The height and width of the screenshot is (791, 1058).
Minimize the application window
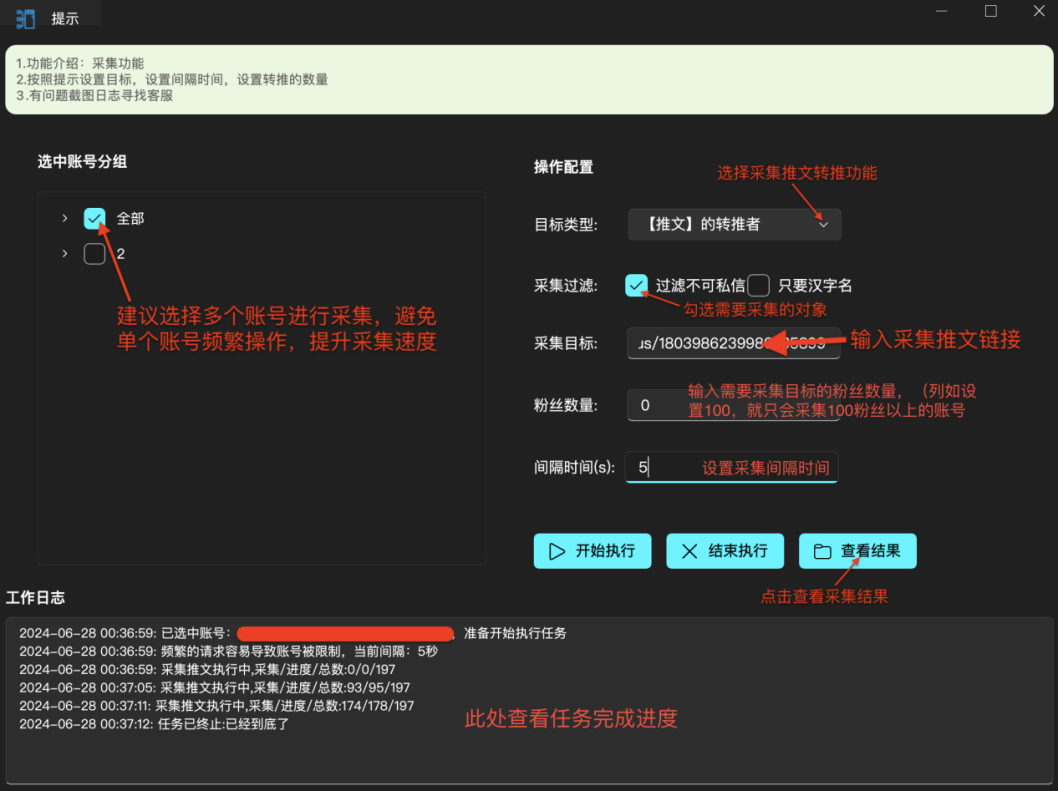pyautogui.click(x=942, y=12)
